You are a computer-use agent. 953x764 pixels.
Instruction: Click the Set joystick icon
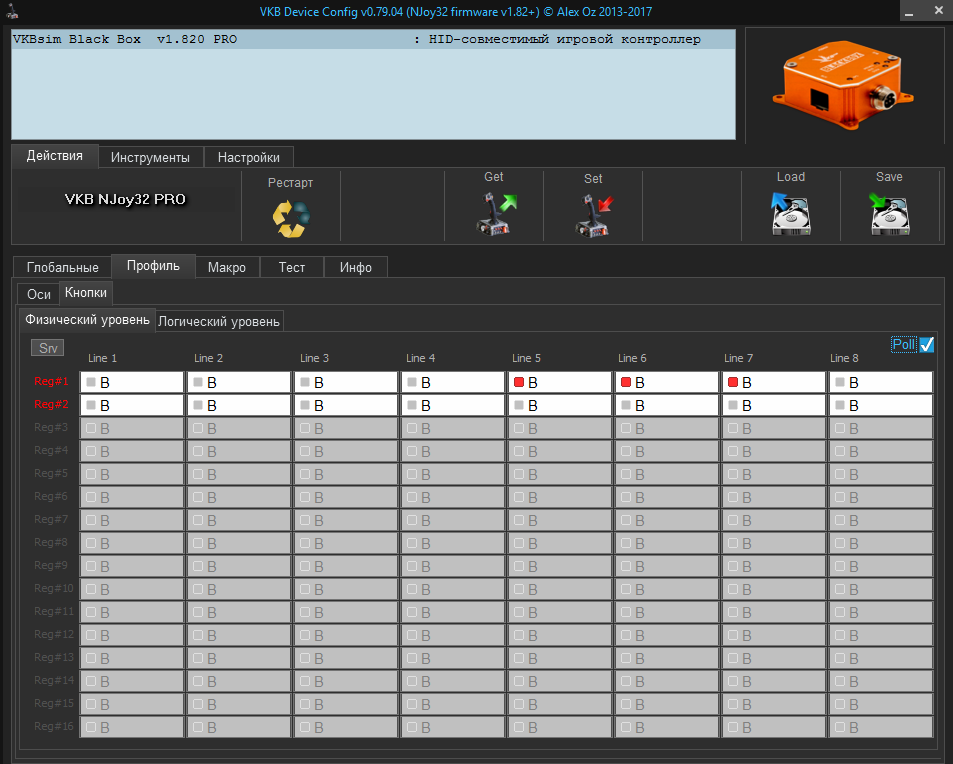pyautogui.click(x=594, y=215)
